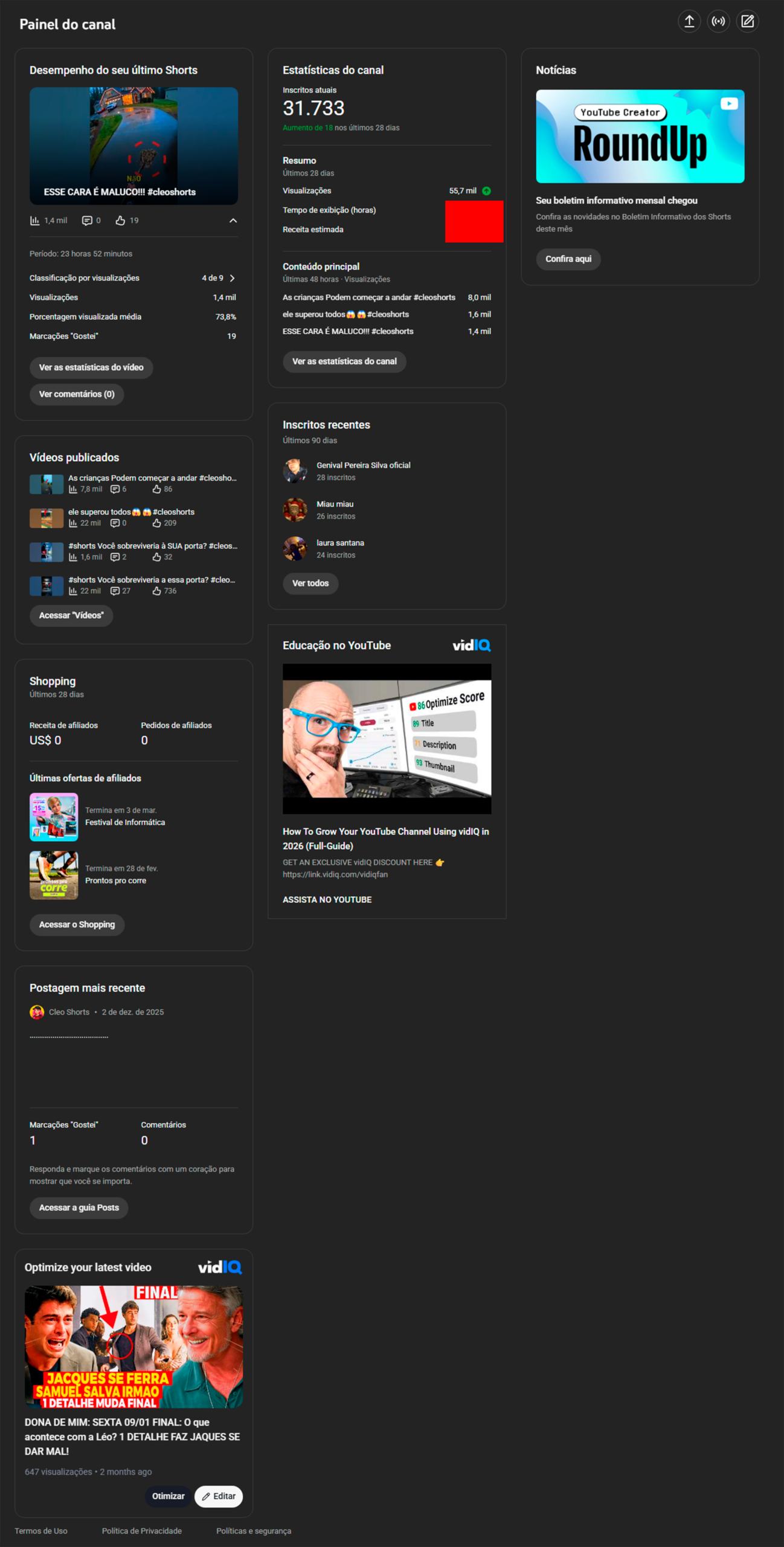The height and width of the screenshot is (1547, 784).
Task: Click the Prontos pro corre offer thumbnail
Action: point(54,874)
